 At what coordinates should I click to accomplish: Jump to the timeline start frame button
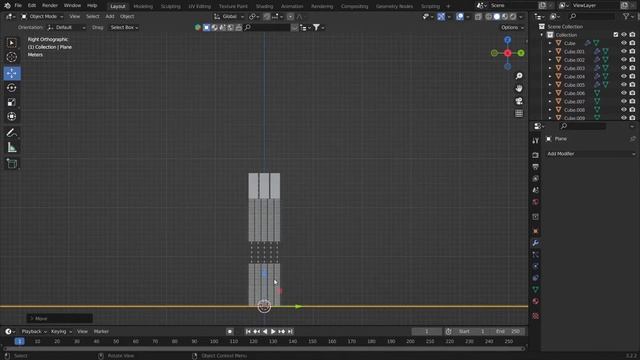click(248, 331)
